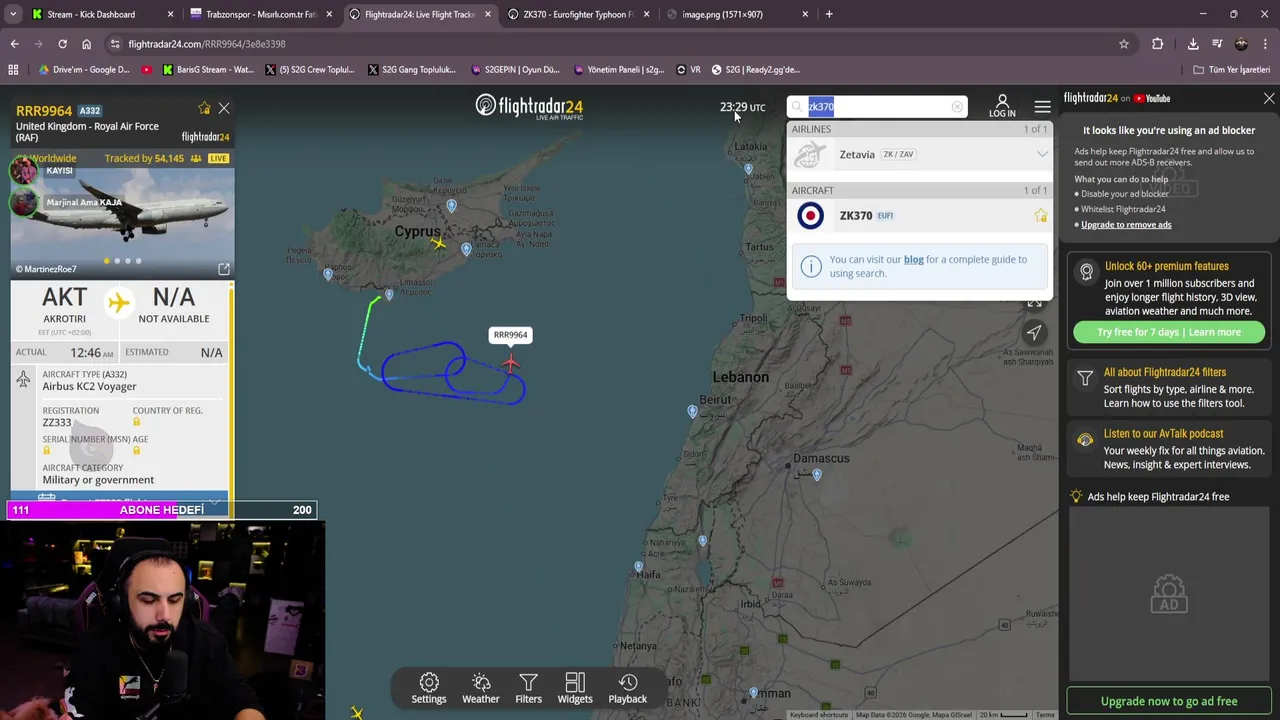1280x720 pixels.
Task: Reload the page
Action: coord(62,44)
